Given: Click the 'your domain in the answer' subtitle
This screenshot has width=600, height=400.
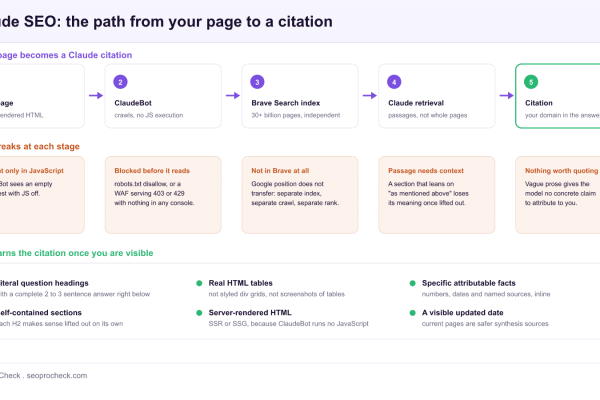Looking at the screenshot, I should tap(562, 115).
